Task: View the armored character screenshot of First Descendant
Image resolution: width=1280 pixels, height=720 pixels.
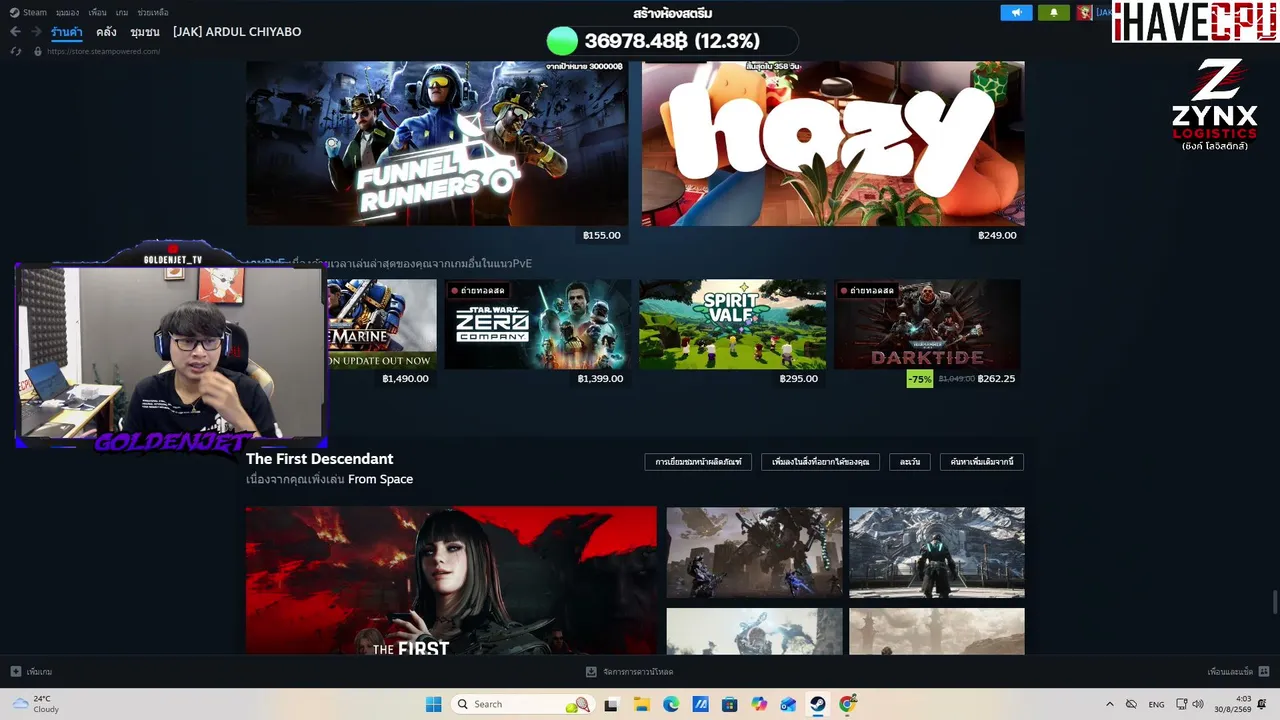Action: pyautogui.click(x=937, y=552)
